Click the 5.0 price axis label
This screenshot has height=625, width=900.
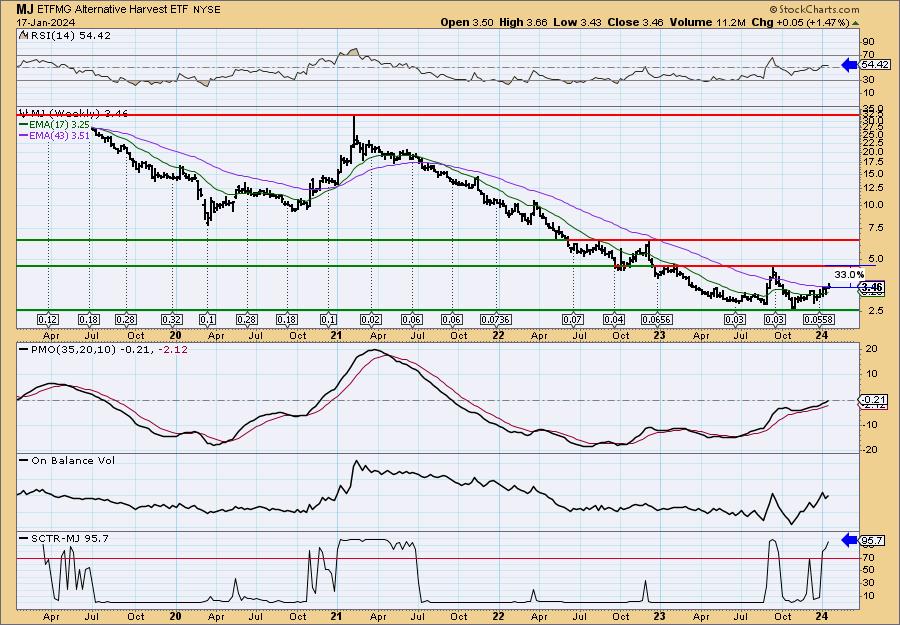[874, 258]
